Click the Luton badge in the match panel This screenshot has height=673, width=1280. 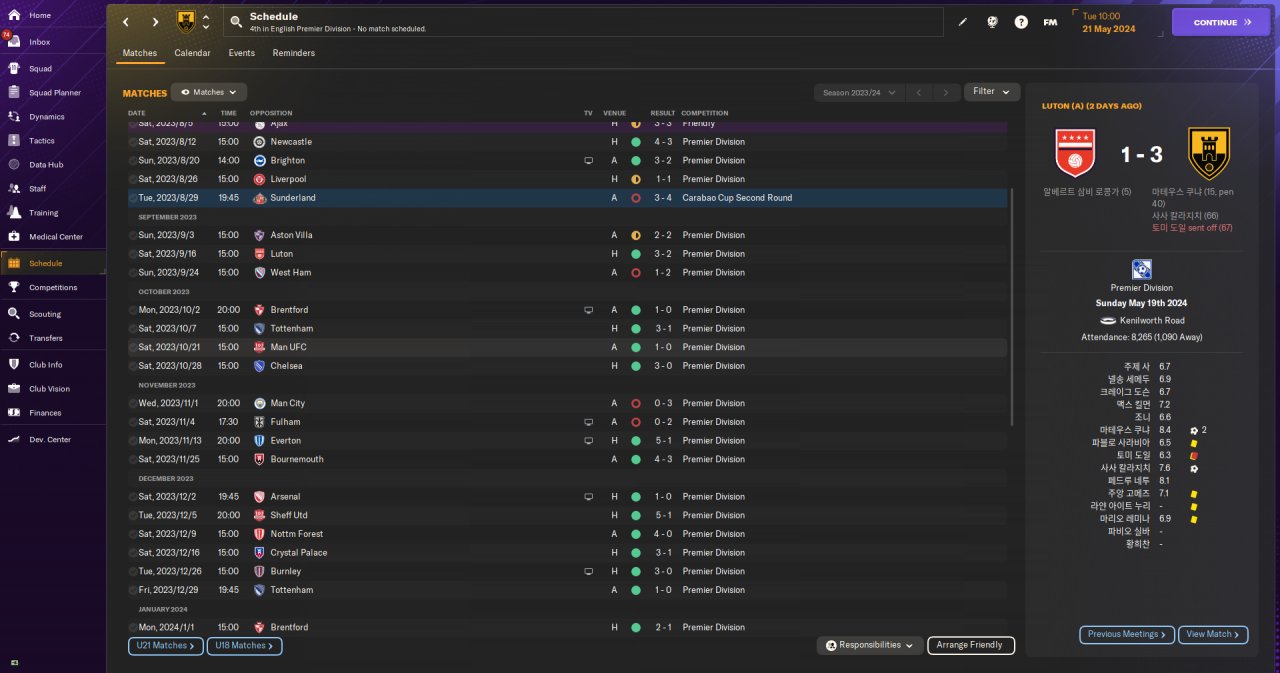pos(1076,153)
